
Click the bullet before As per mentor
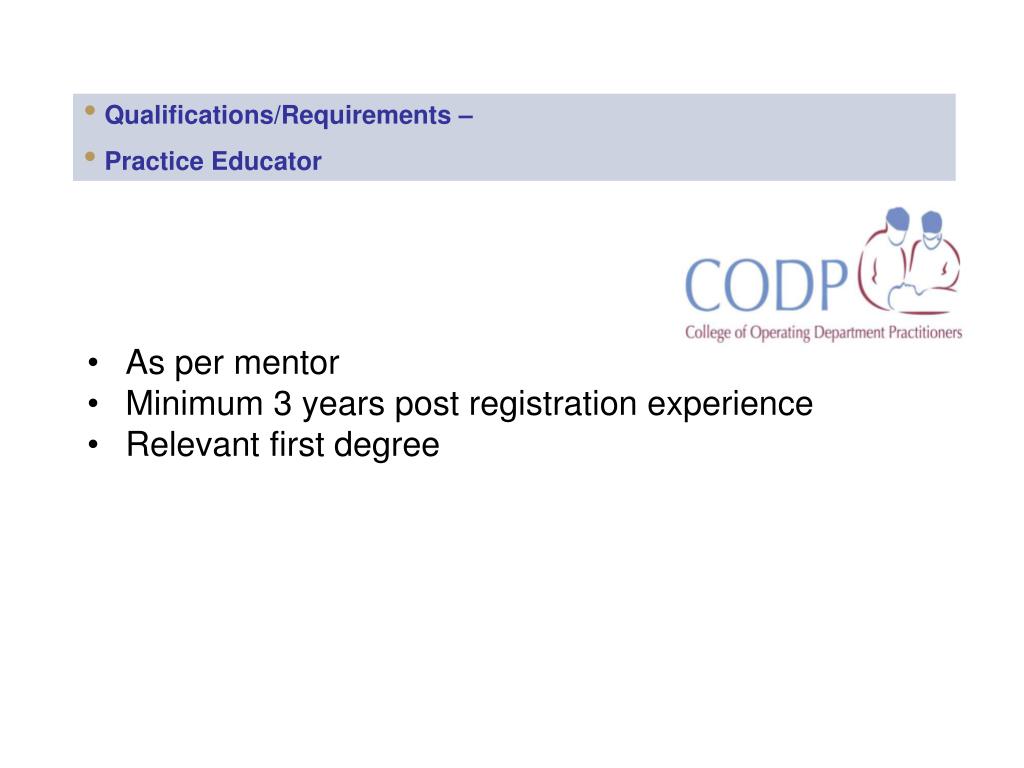pyautogui.click(x=93, y=362)
